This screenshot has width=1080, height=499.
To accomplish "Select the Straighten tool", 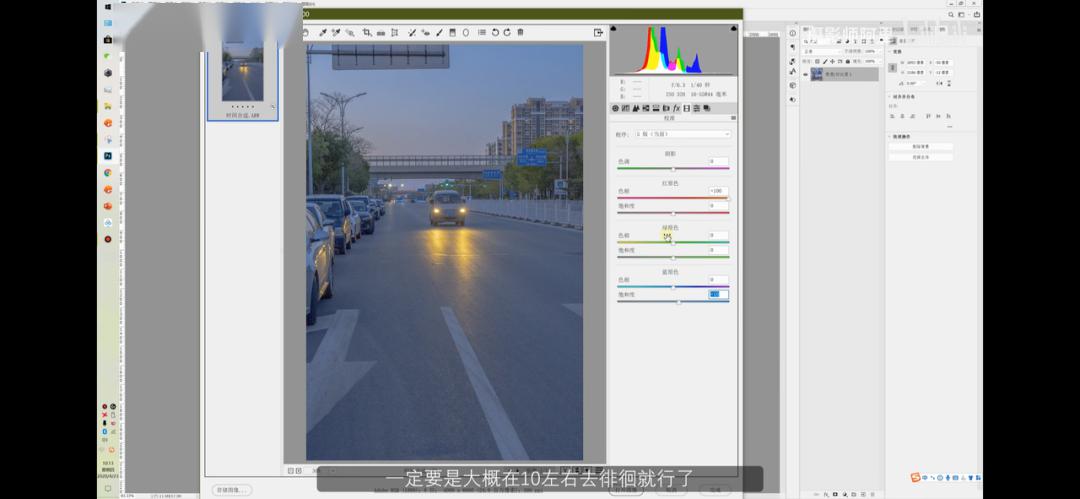I will tap(381, 32).
